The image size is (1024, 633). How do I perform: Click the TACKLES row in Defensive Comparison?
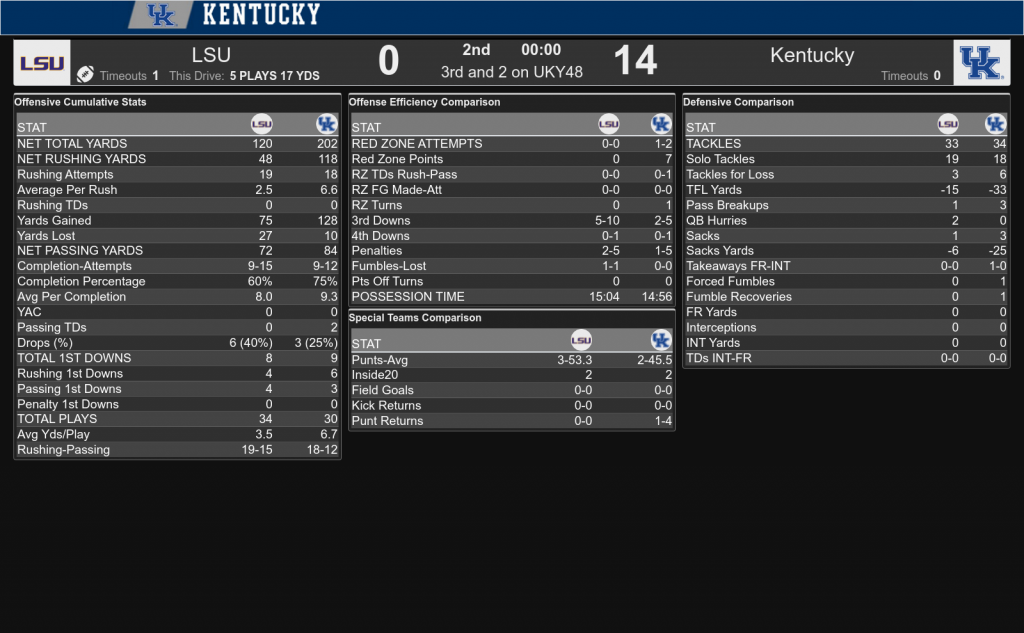point(846,144)
